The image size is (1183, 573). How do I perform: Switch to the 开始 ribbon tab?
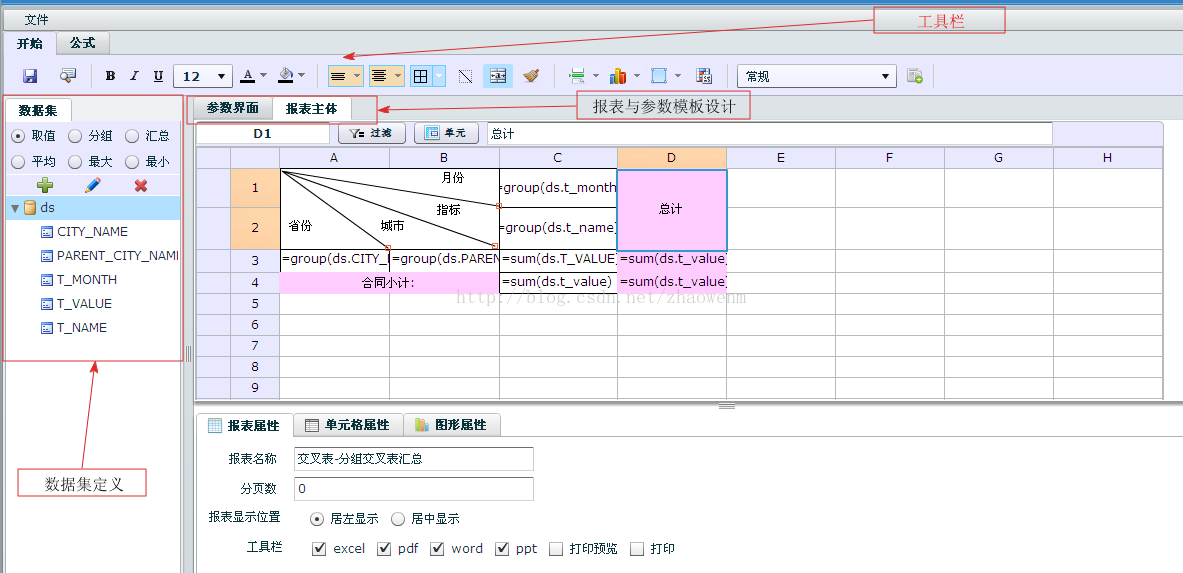(29, 44)
